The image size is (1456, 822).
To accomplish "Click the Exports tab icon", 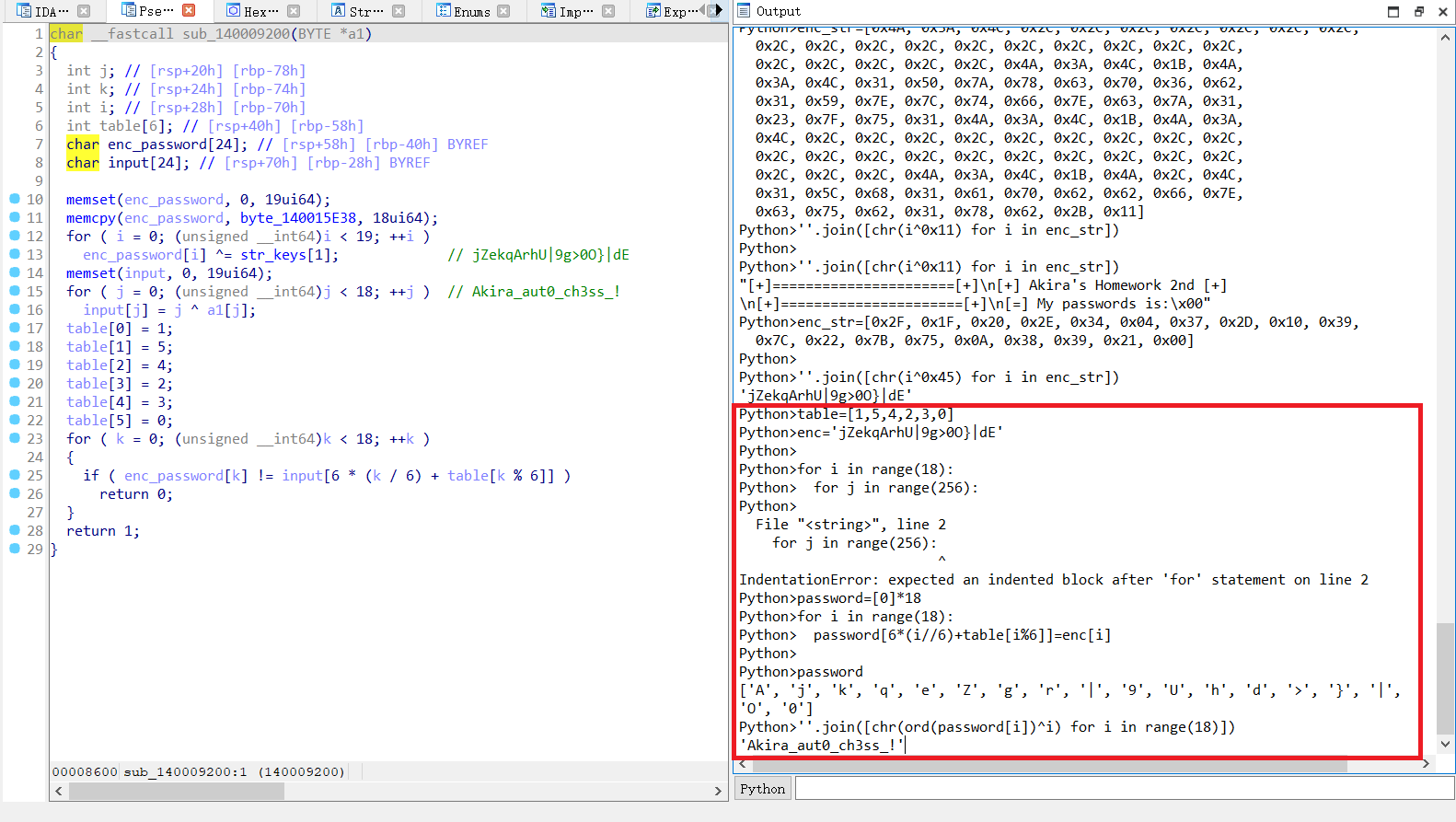I will [653, 11].
